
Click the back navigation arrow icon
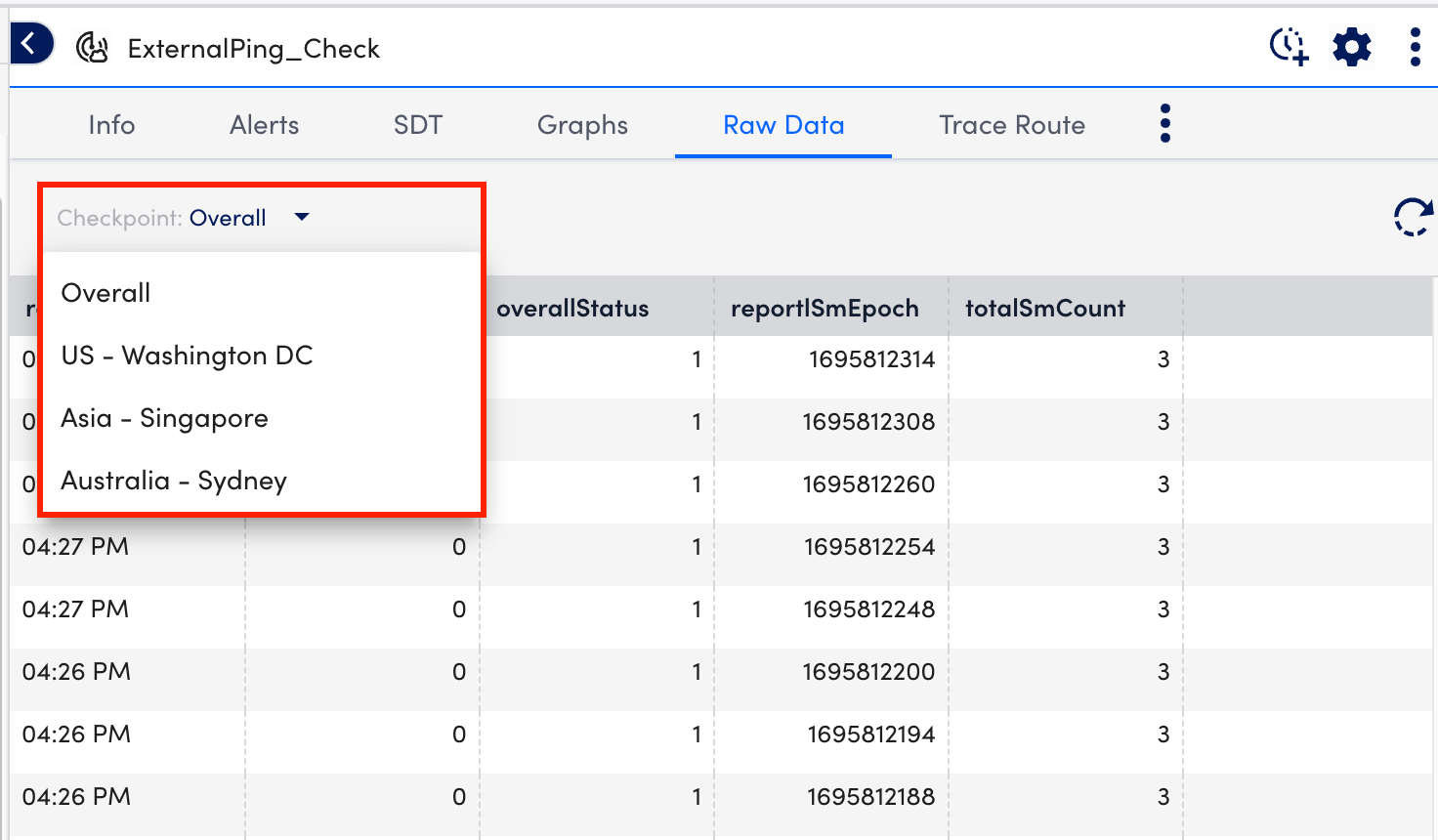[27, 43]
